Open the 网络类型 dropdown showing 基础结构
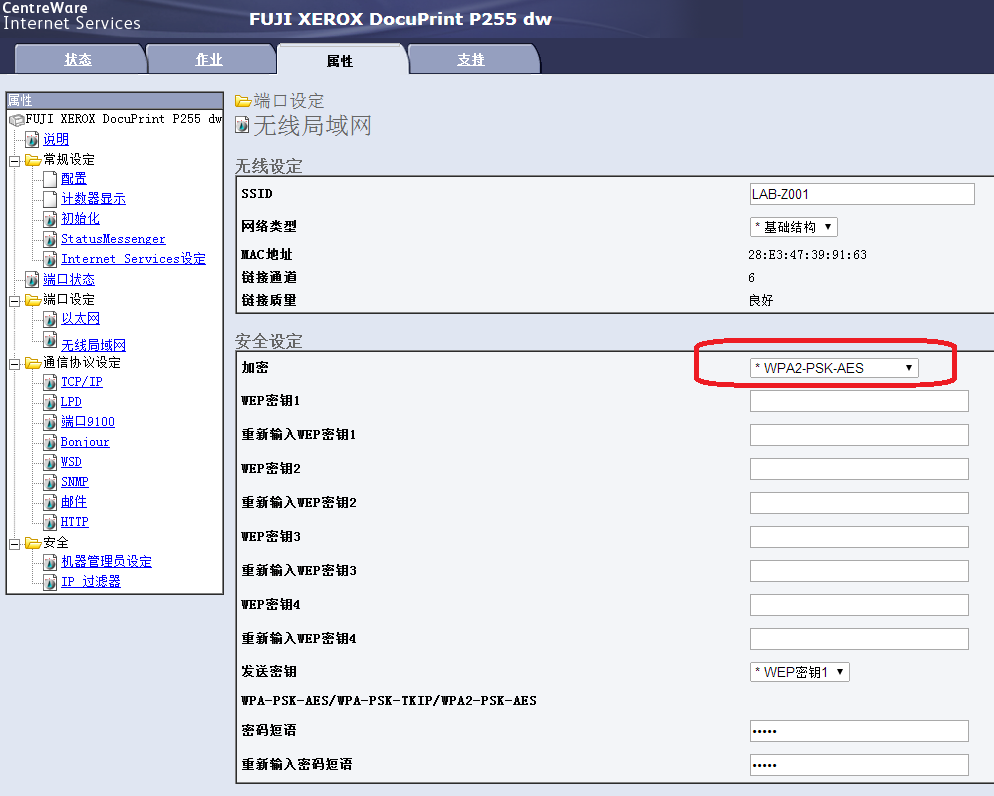 (x=794, y=227)
